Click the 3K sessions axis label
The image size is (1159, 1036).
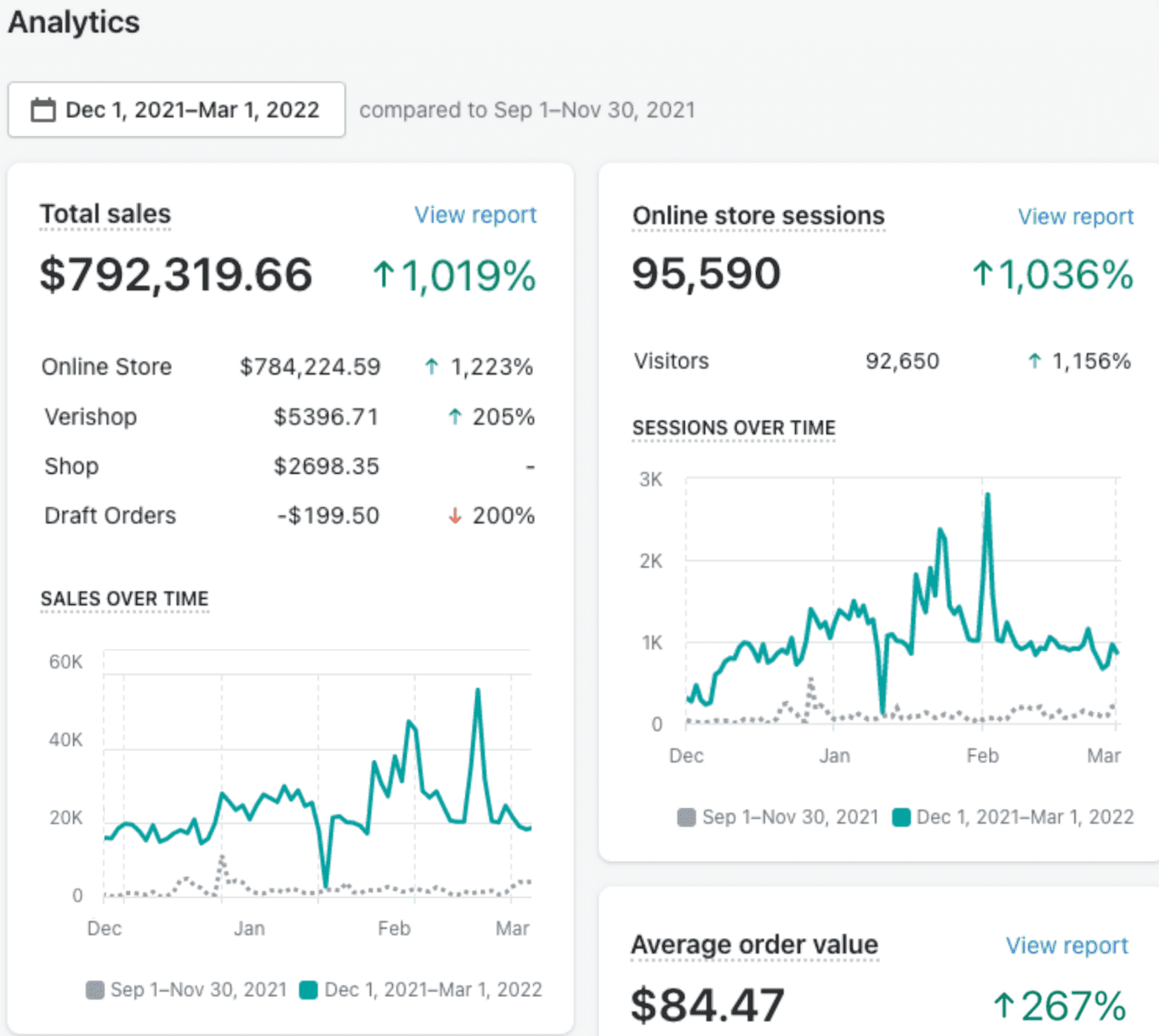click(x=651, y=480)
